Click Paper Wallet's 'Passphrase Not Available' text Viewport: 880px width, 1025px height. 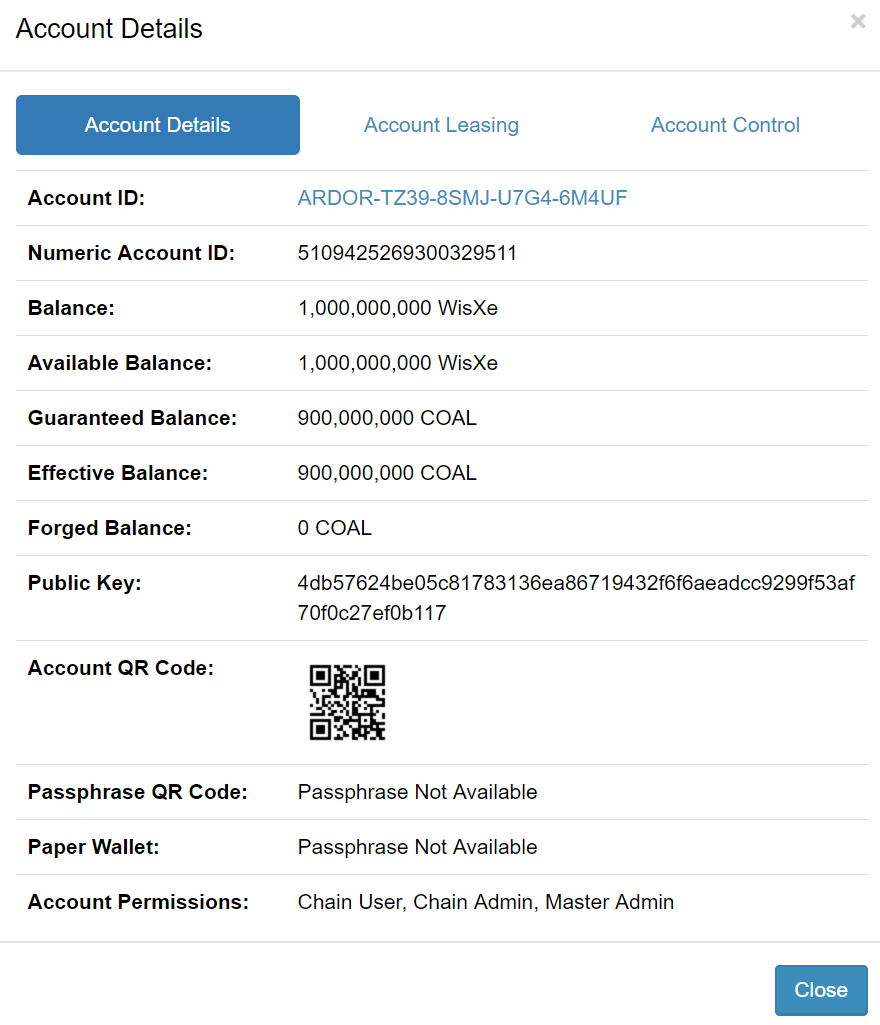coord(417,847)
